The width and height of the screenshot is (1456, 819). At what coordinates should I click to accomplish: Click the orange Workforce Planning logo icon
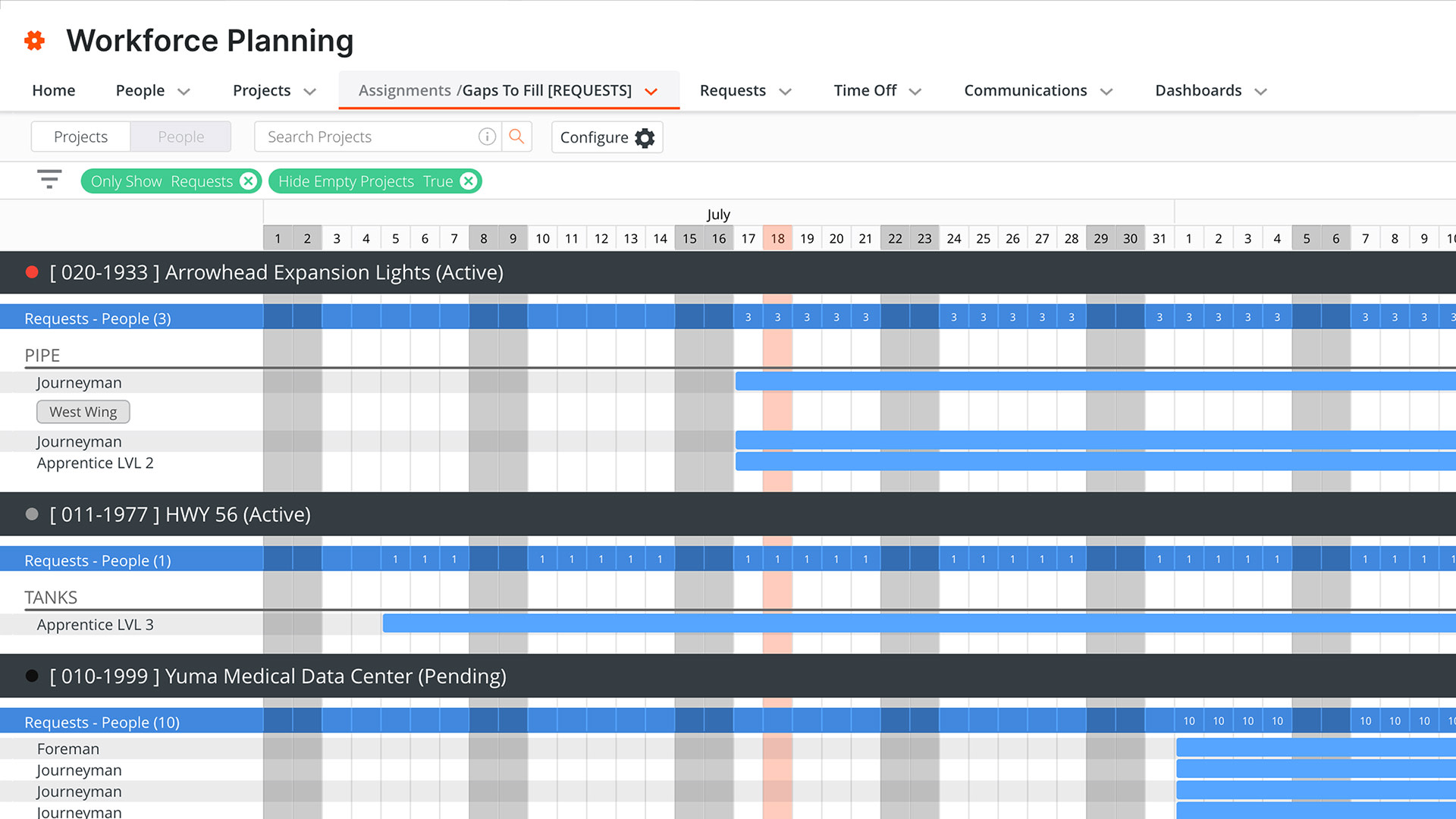(34, 41)
